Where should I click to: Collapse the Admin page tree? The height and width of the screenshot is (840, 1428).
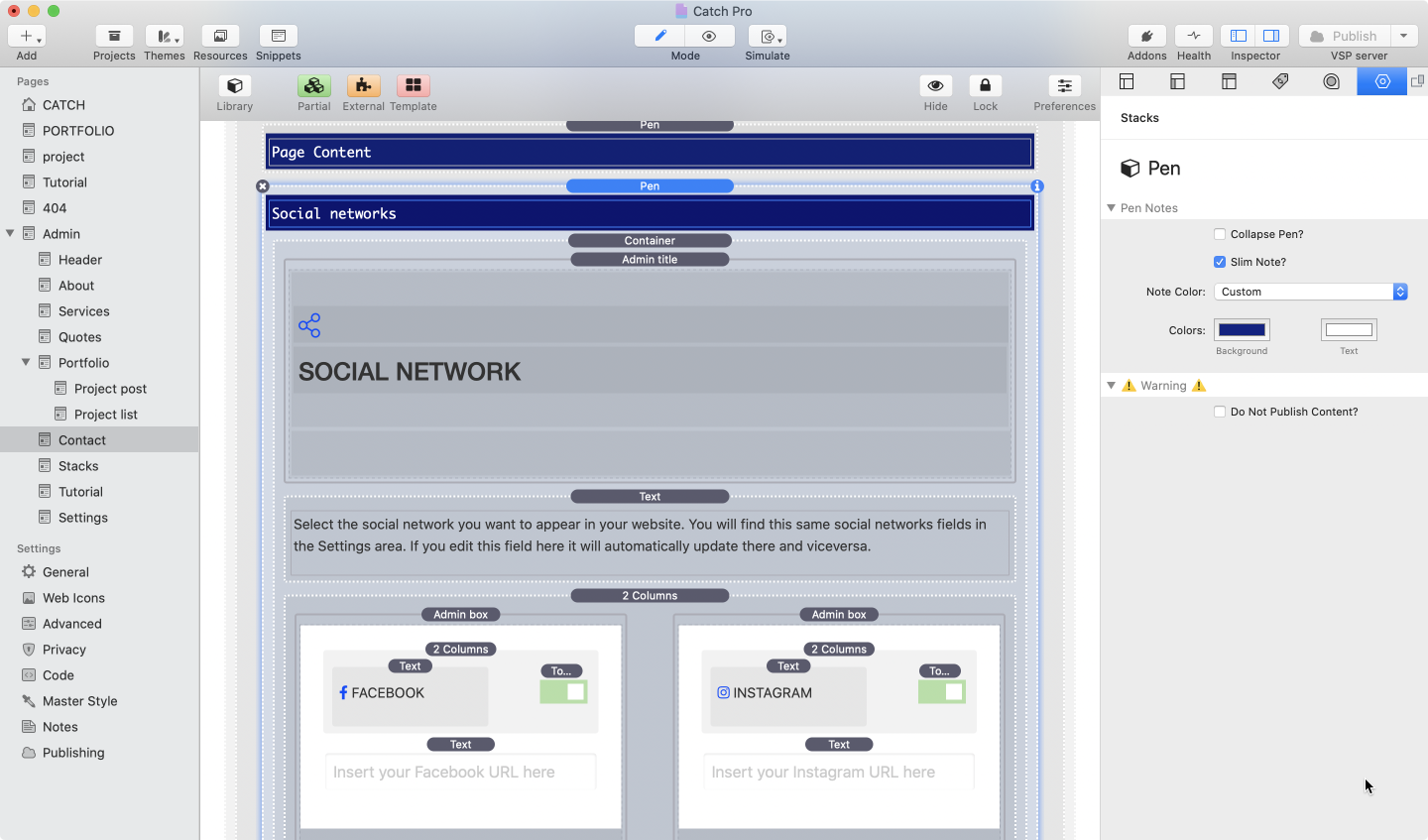click(11, 234)
